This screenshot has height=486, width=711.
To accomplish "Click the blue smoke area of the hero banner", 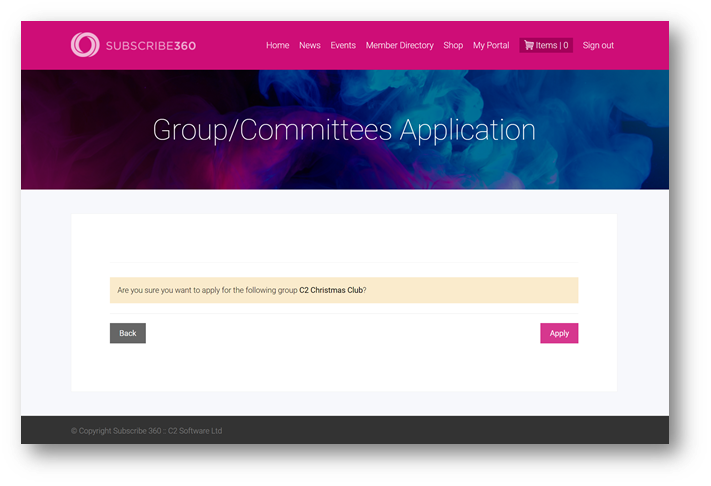I will [589, 129].
